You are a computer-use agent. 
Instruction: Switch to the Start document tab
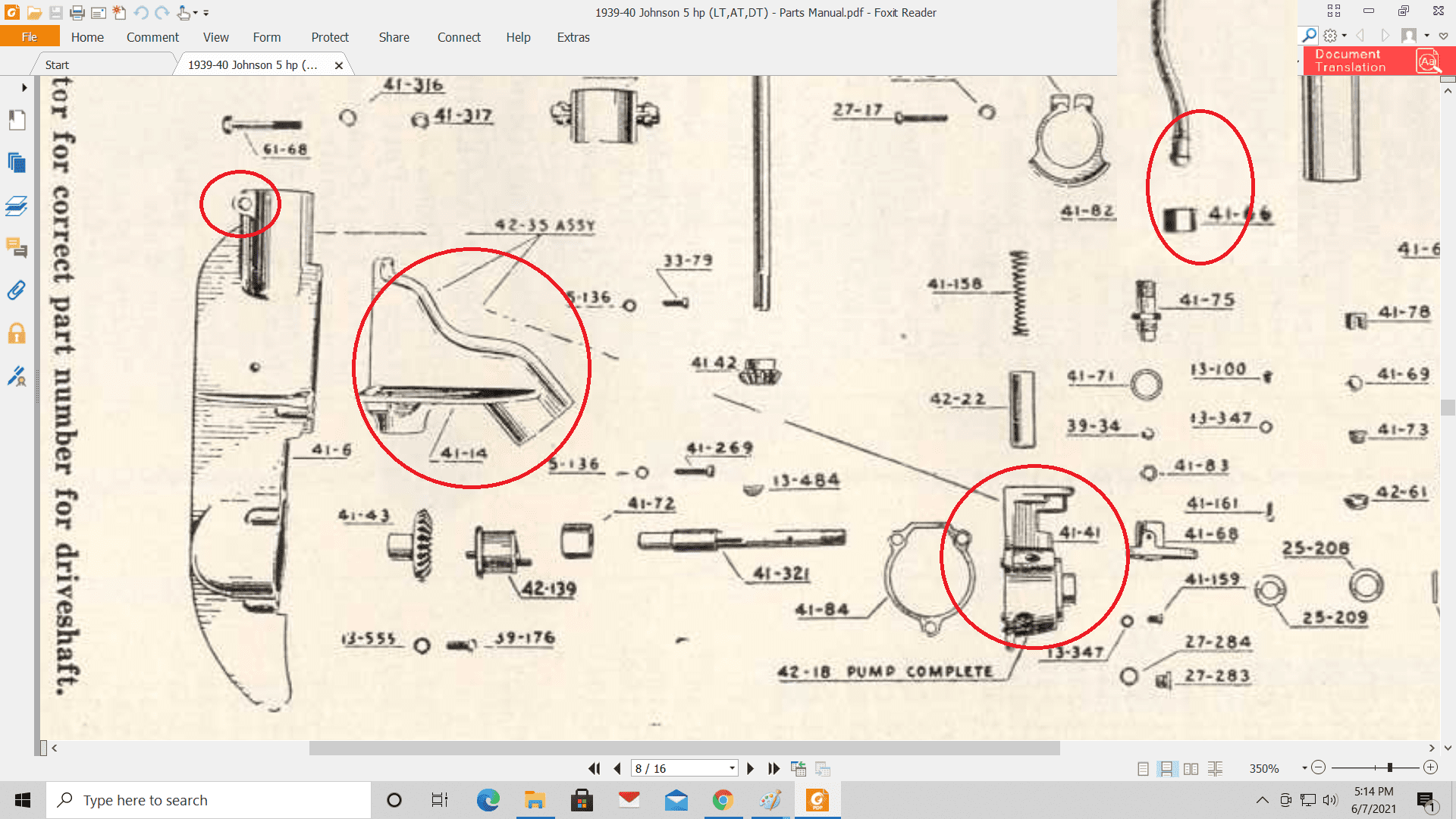[57, 65]
